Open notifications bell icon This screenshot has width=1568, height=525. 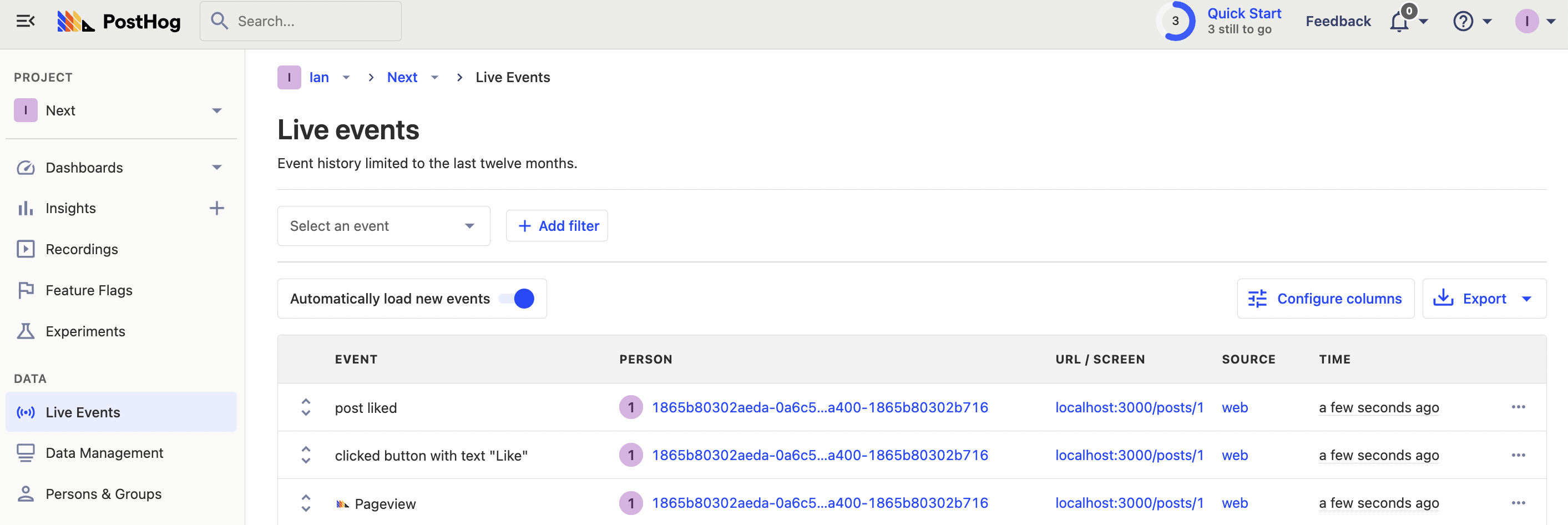point(1399,22)
